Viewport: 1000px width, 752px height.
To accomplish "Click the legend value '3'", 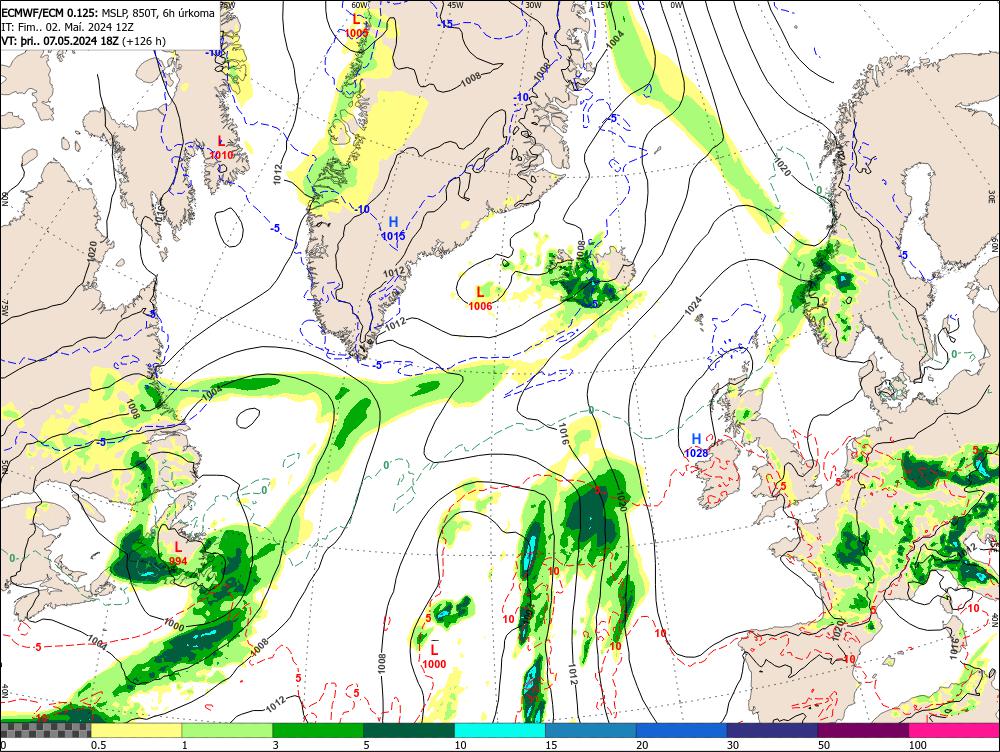I will (x=276, y=744).
